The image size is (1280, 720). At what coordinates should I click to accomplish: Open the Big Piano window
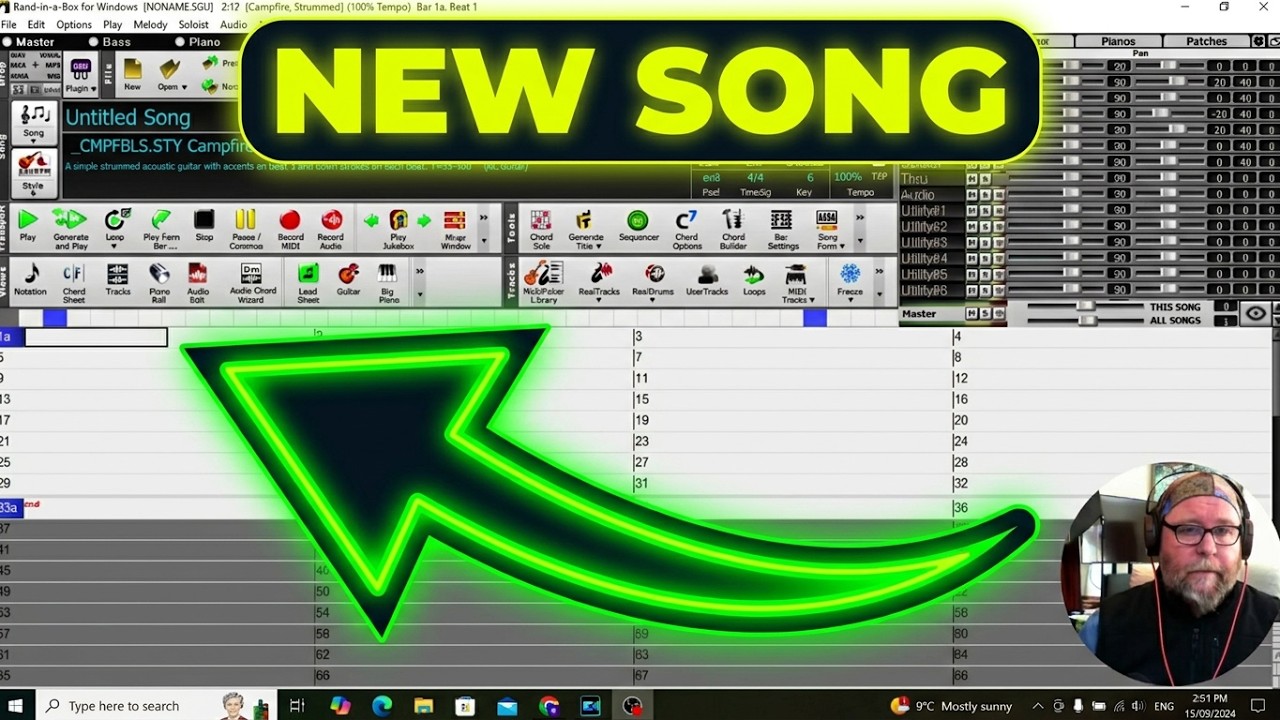pyautogui.click(x=388, y=283)
